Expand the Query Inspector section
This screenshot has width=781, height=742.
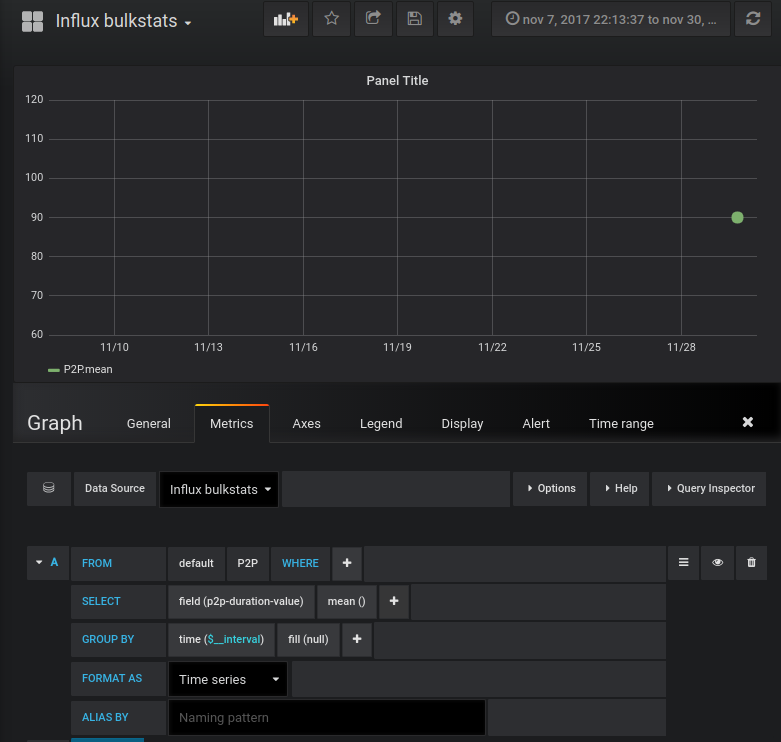click(709, 489)
